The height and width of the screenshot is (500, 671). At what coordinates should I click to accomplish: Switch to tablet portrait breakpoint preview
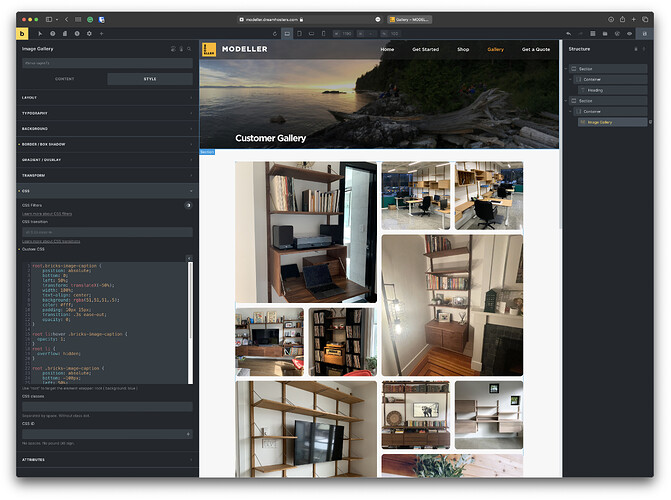pyautogui.click(x=300, y=33)
